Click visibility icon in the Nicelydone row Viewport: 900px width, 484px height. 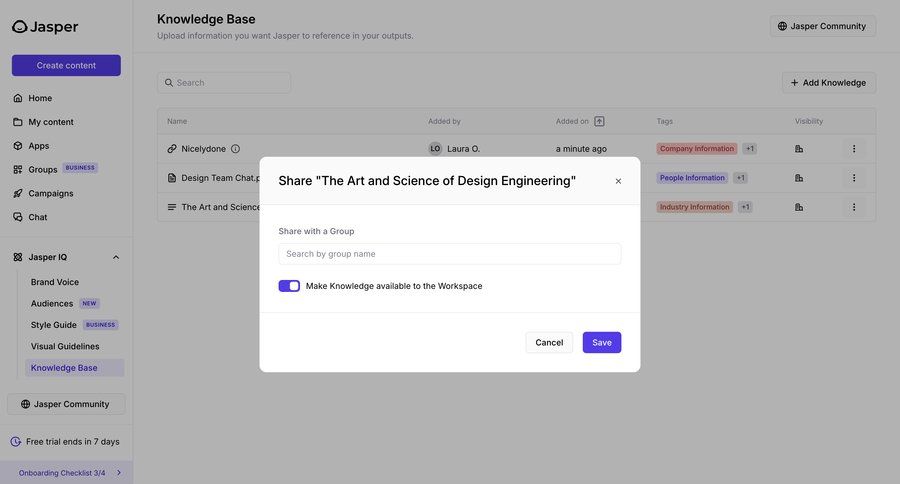799,149
